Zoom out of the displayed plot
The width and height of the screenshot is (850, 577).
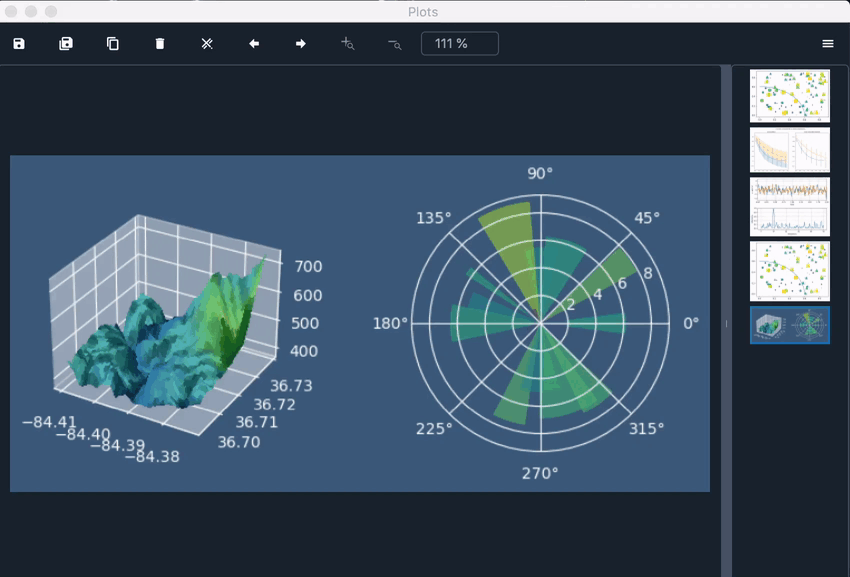[394, 43]
